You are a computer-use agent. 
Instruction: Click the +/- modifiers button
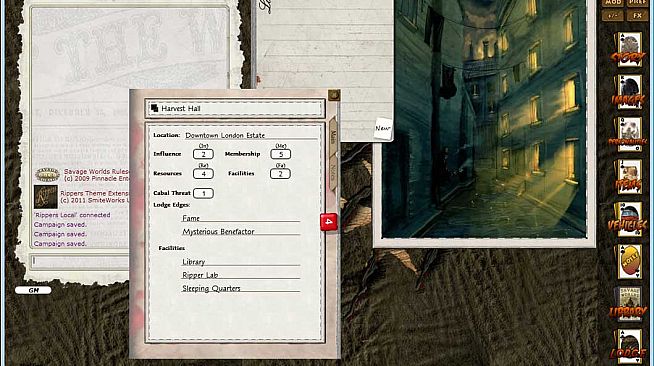click(x=613, y=16)
